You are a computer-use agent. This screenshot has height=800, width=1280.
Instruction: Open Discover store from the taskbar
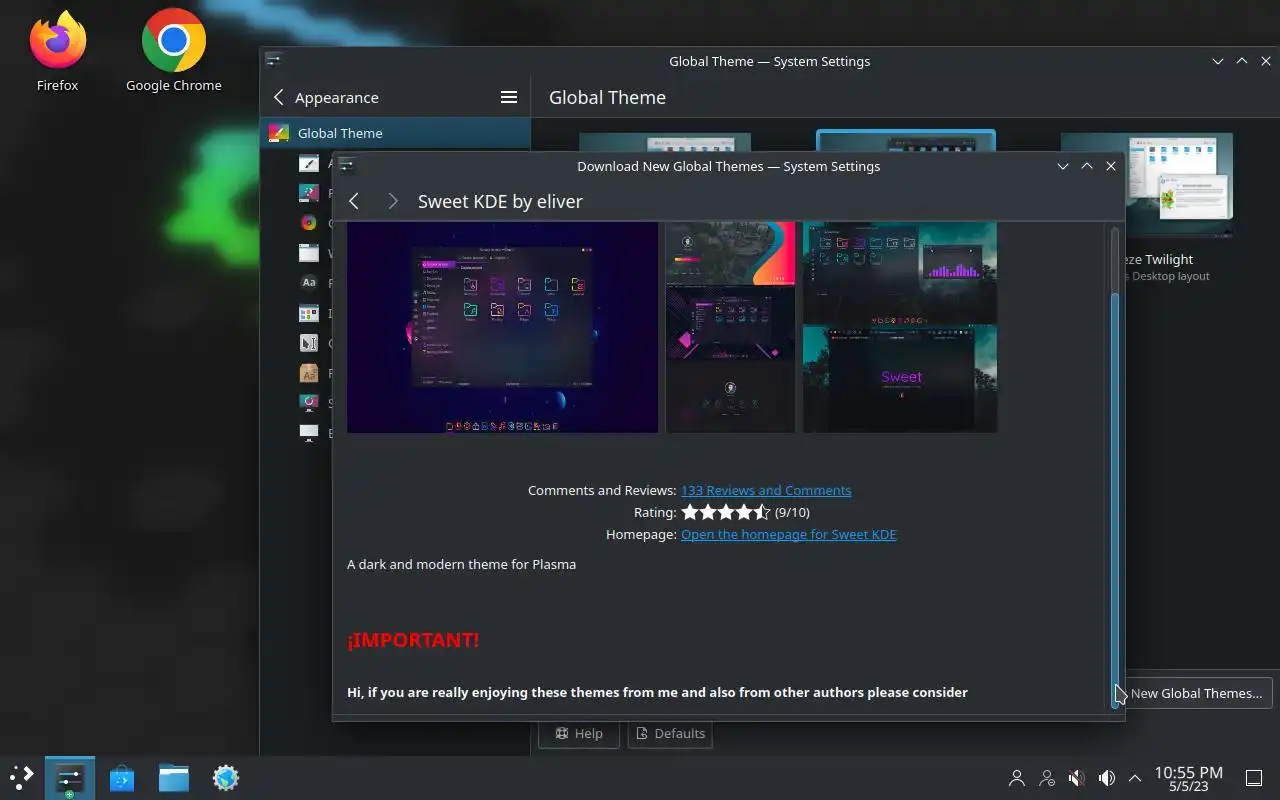pyautogui.click(x=122, y=777)
